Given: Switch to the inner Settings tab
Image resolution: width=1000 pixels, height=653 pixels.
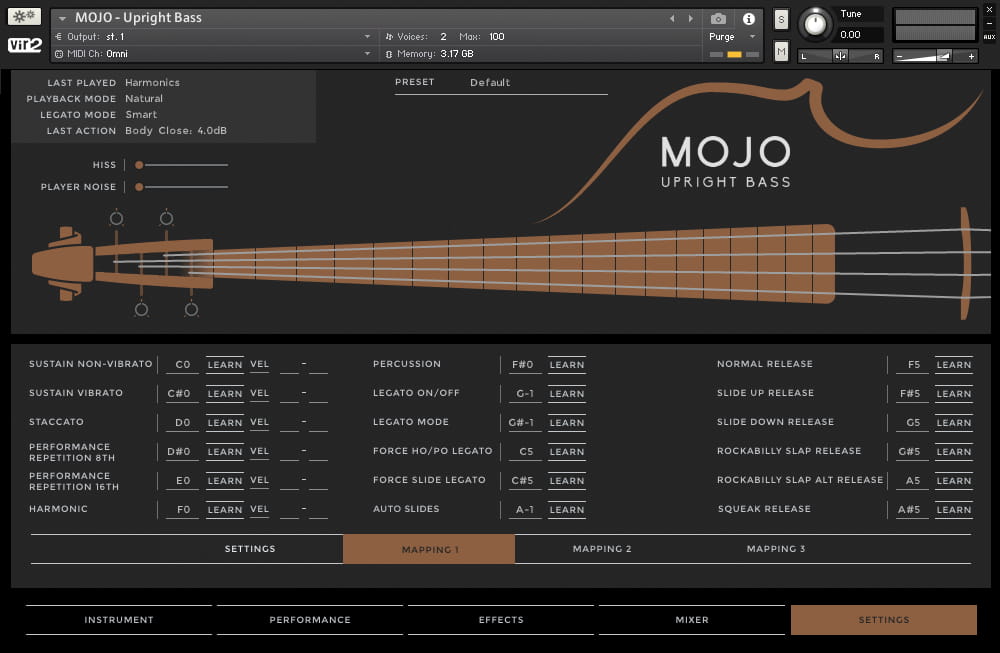Looking at the screenshot, I should pyautogui.click(x=250, y=549).
